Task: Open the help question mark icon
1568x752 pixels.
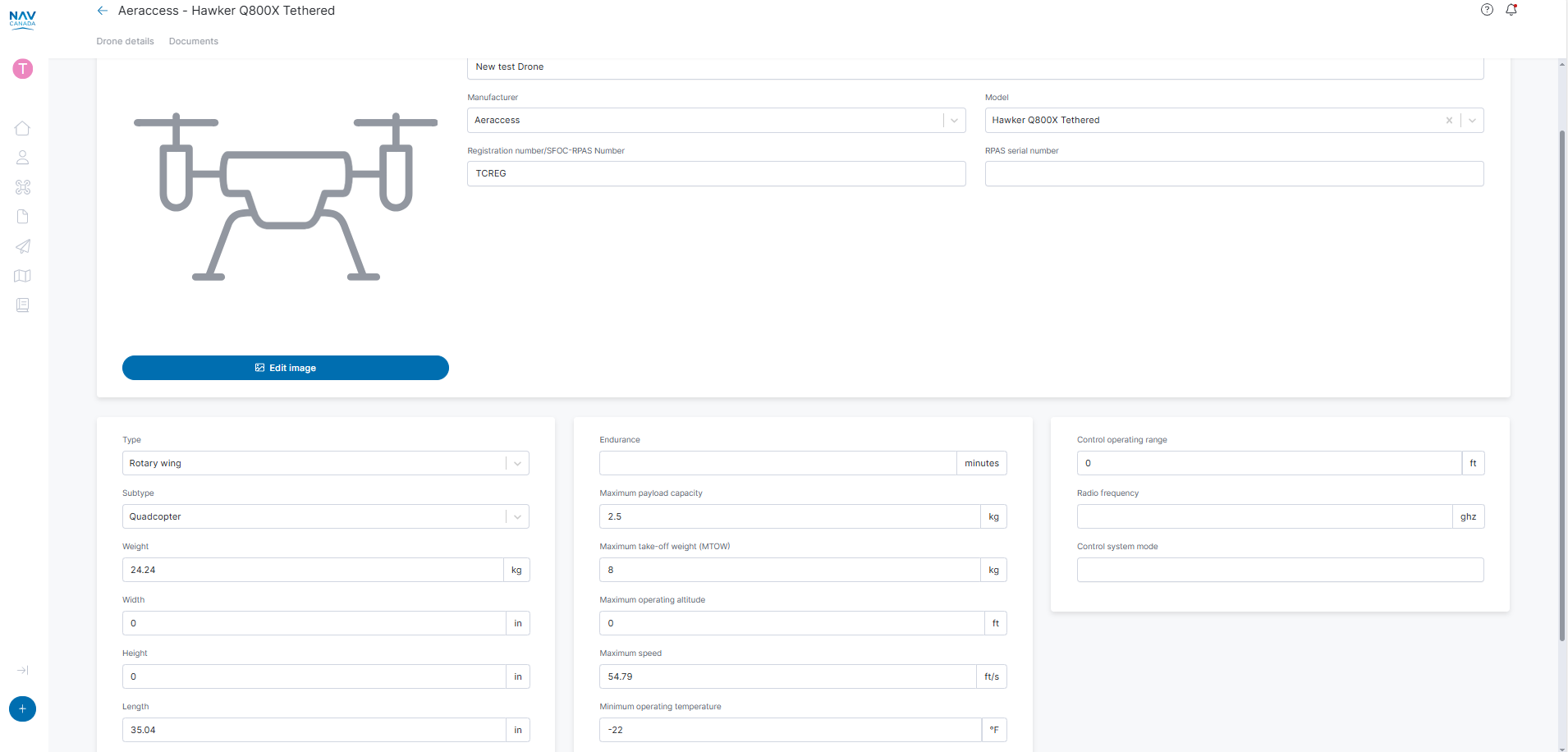Action: [1487, 10]
